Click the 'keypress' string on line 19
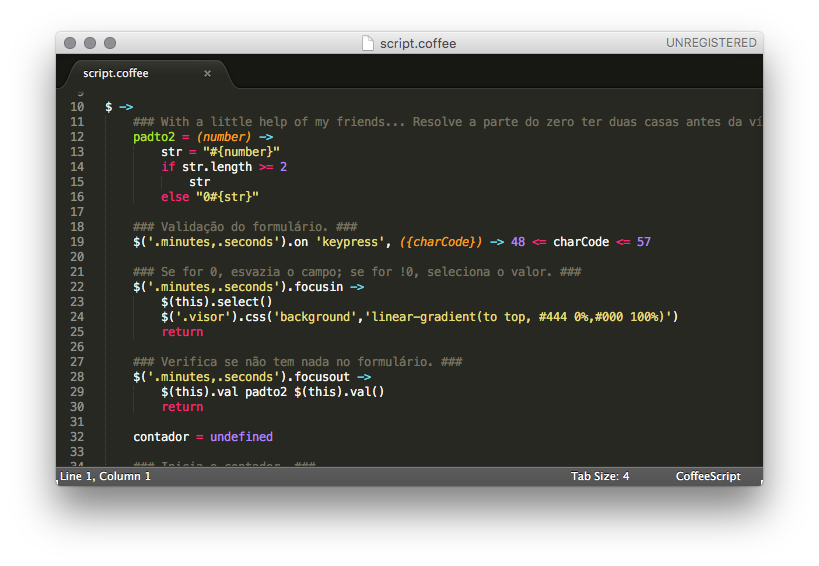This screenshot has height=566, width=819. click(x=350, y=242)
